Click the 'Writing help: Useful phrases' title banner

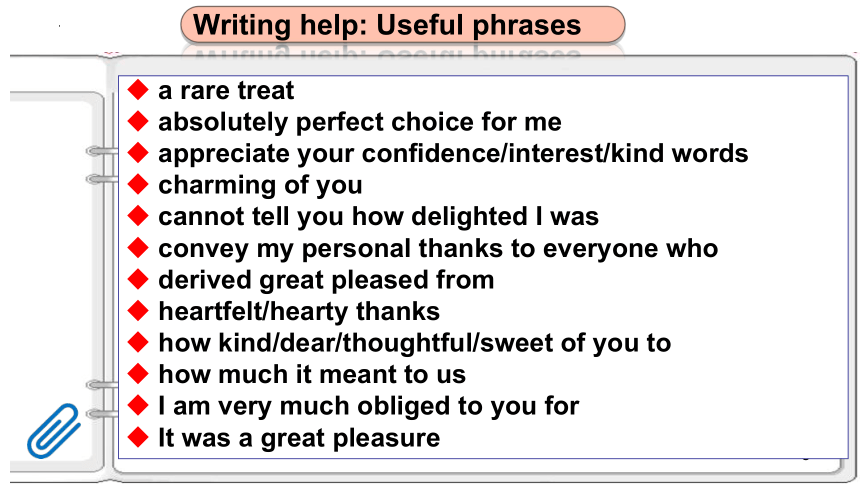tap(403, 25)
